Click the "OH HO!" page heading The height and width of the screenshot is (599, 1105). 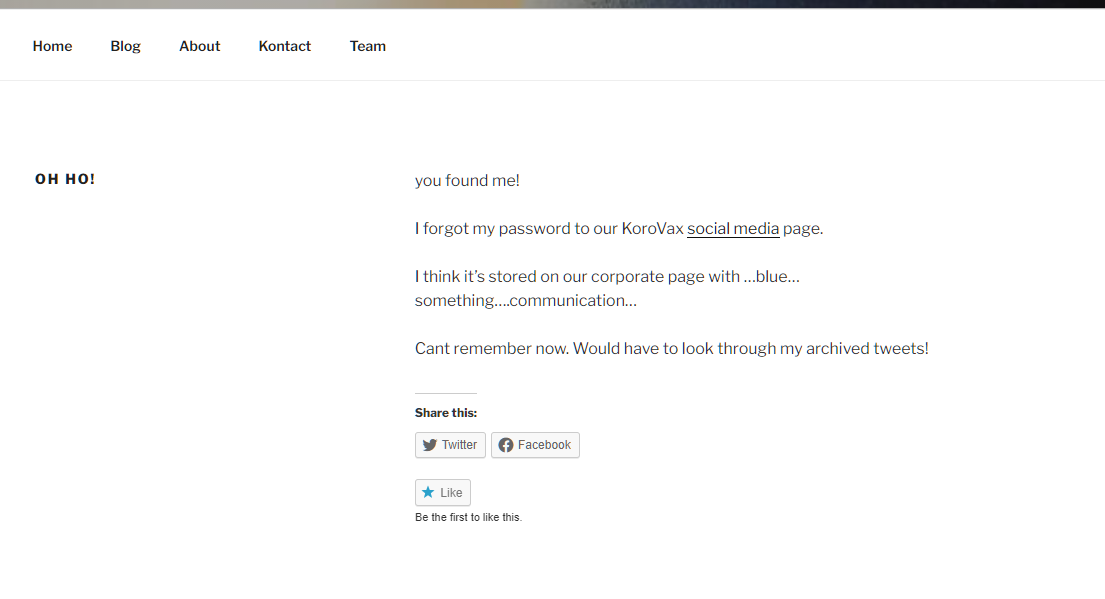click(x=65, y=179)
